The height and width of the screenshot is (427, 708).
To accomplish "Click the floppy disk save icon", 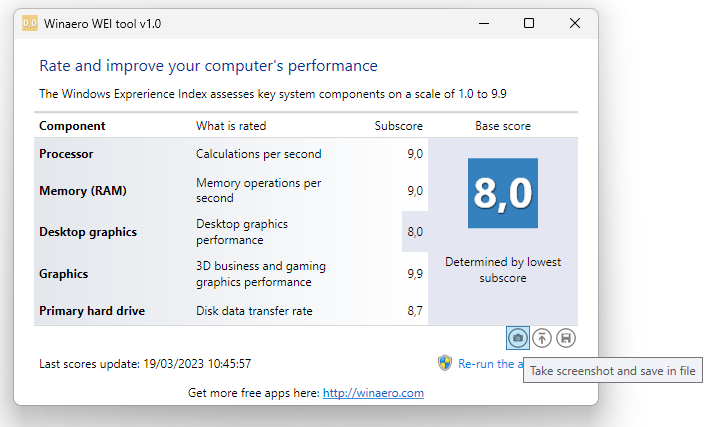I will click(566, 338).
